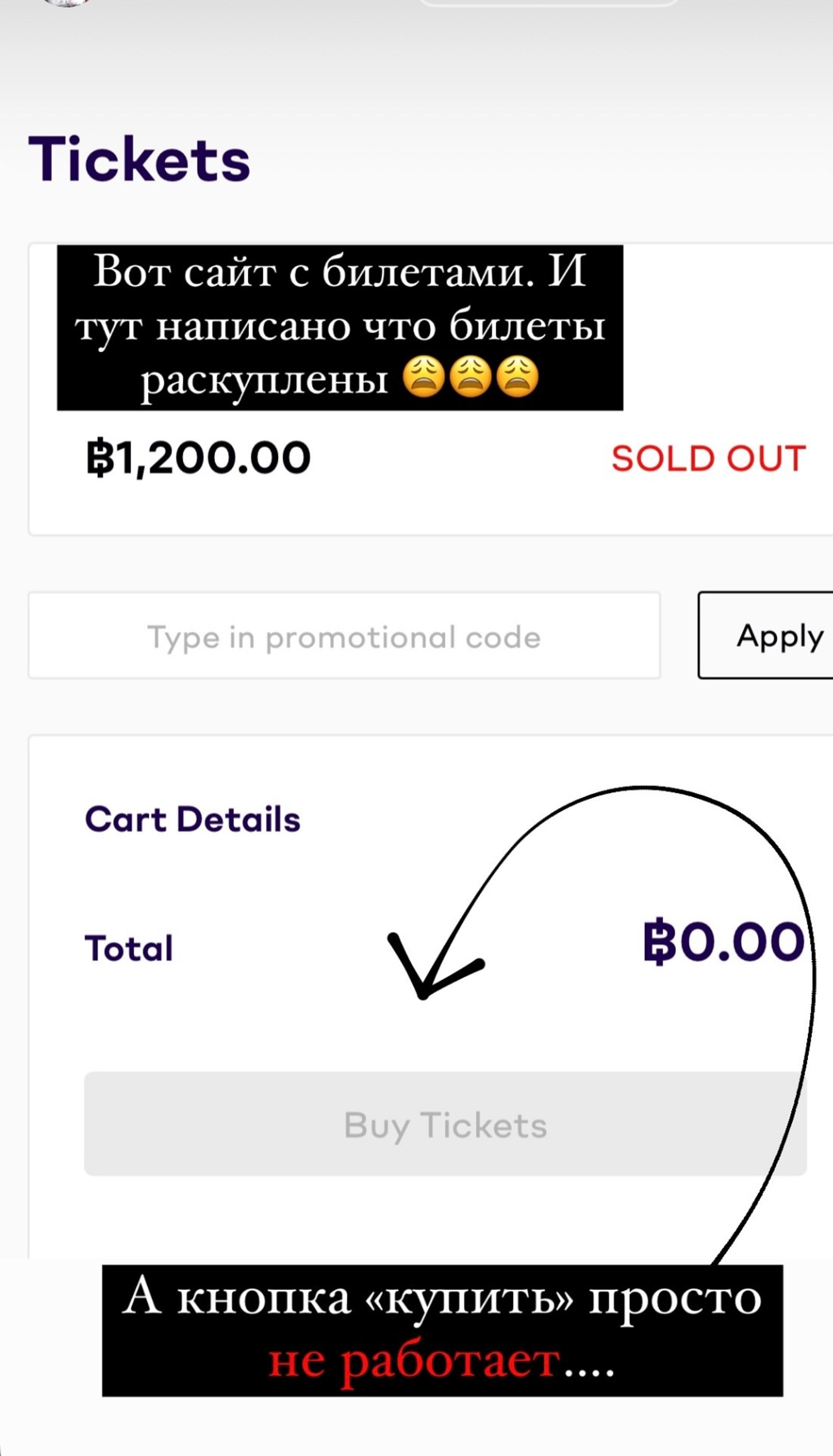Click the Cart Details heading
The image size is (833, 1456).
[x=192, y=819]
